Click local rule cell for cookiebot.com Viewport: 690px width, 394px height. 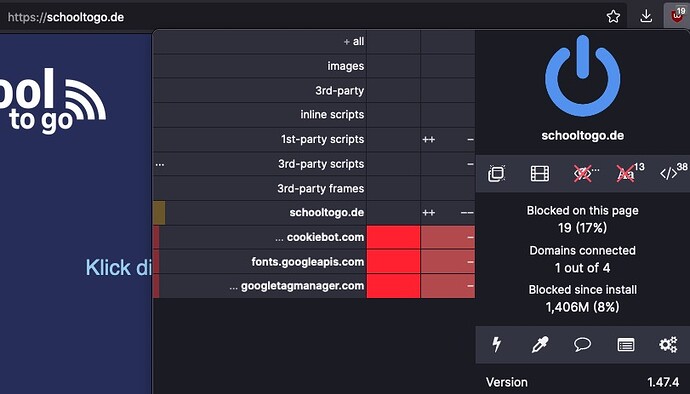448,237
